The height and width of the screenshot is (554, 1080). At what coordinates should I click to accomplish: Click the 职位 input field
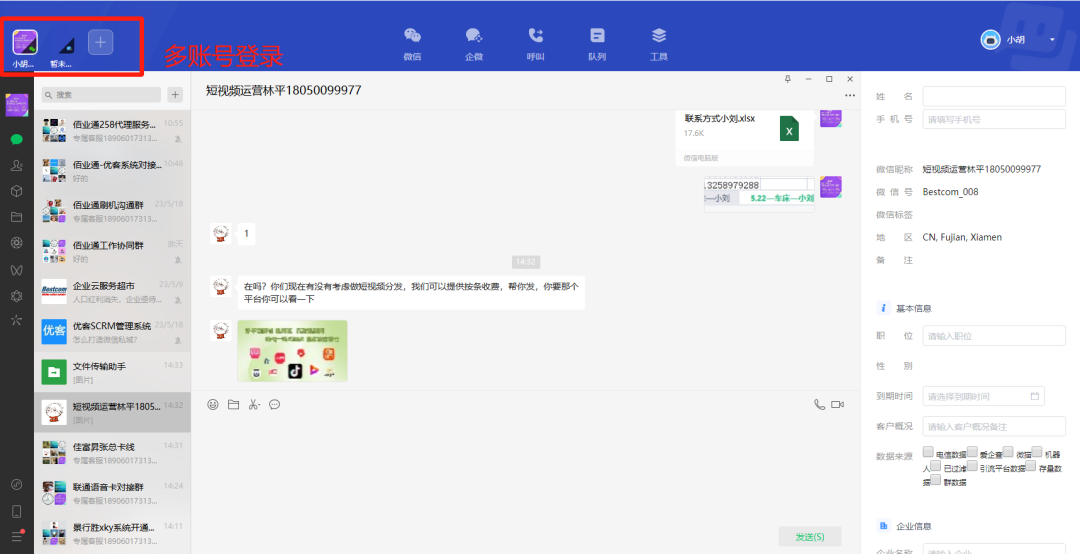pos(994,336)
